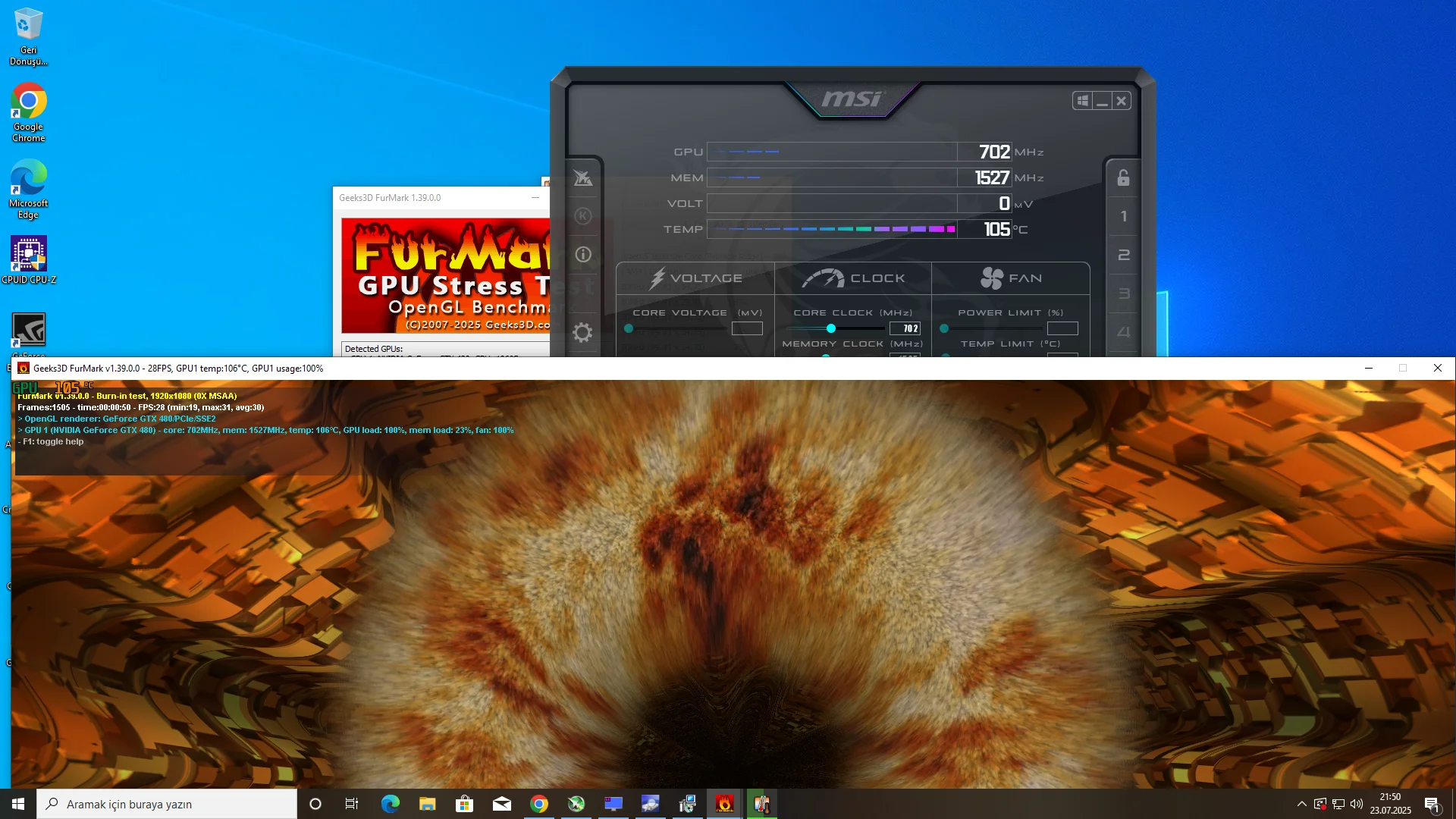The height and width of the screenshot is (819, 1456).
Task: Click FurMark icon in the taskbar
Action: click(x=724, y=804)
